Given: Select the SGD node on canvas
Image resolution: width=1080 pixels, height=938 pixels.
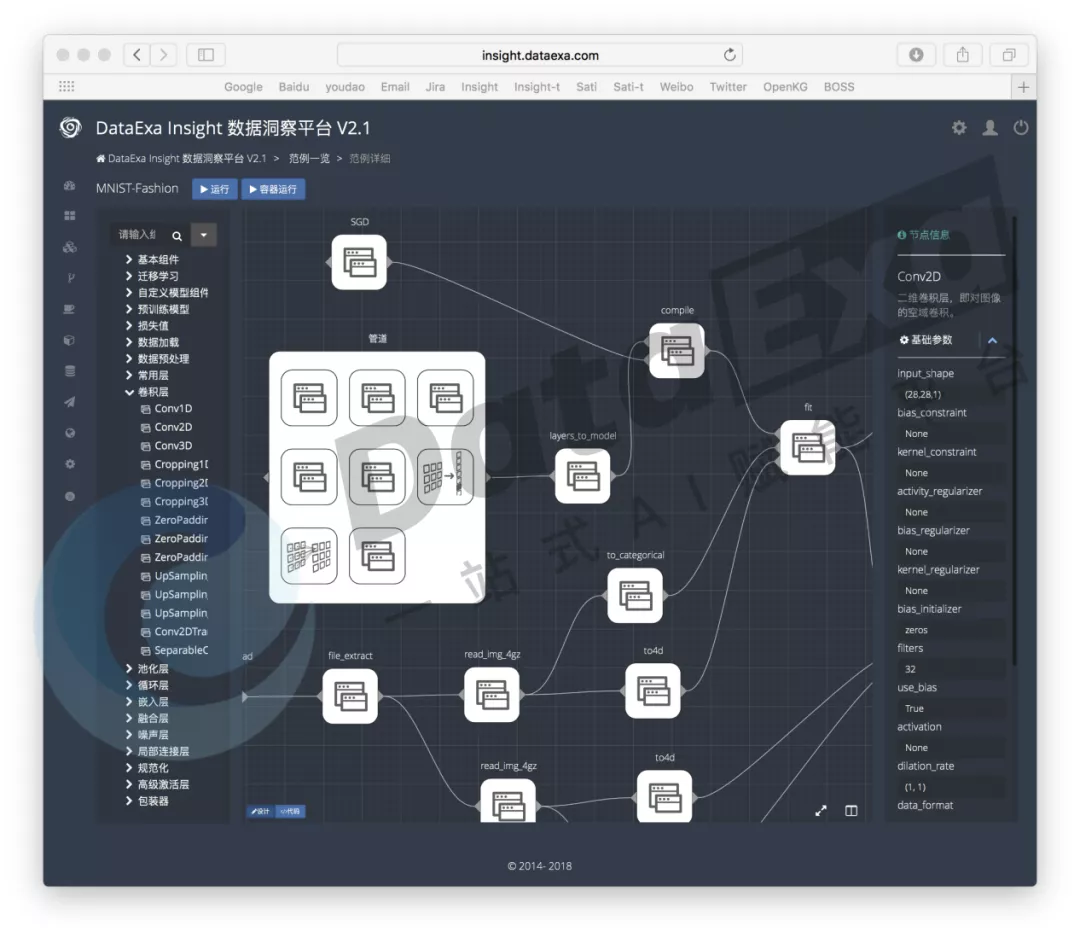Looking at the screenshot, I should tap(359, 262).
